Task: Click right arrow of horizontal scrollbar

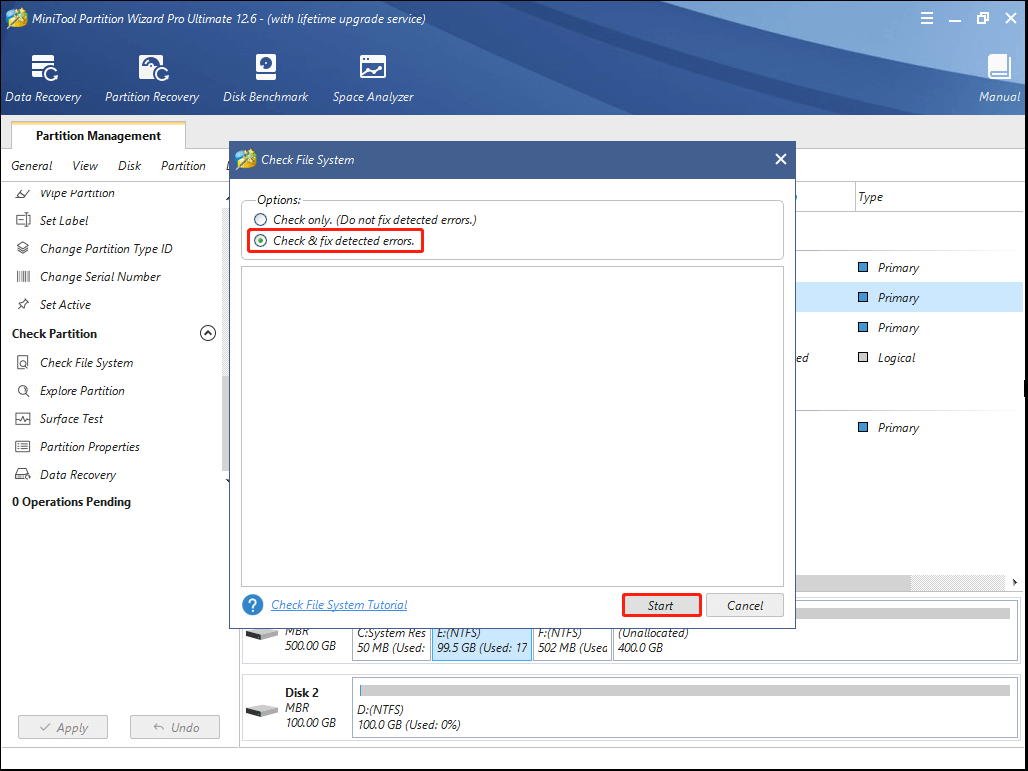Action: click(1014, 582)
